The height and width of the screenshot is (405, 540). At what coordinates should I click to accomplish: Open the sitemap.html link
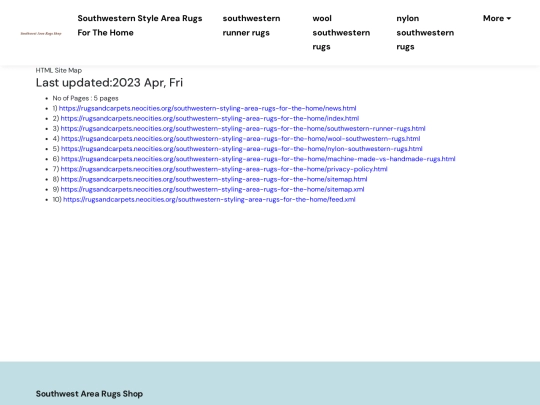(214, 179)
